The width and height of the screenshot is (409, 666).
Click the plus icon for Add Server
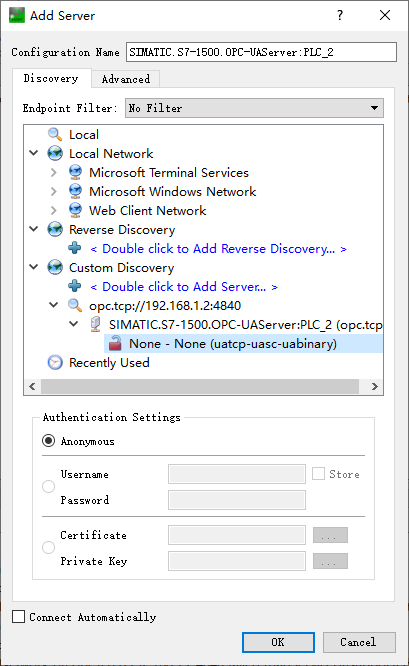click(75, 286)
